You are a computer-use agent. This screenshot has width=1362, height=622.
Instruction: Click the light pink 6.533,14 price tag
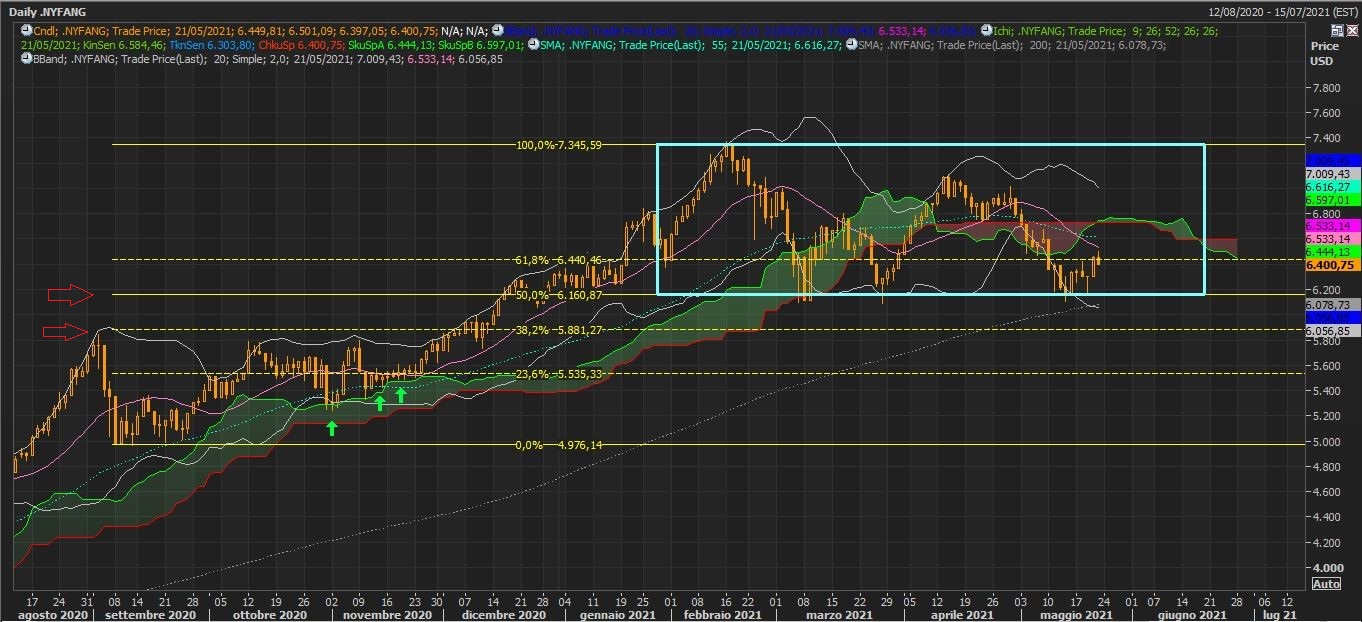tap(1332, 239)
